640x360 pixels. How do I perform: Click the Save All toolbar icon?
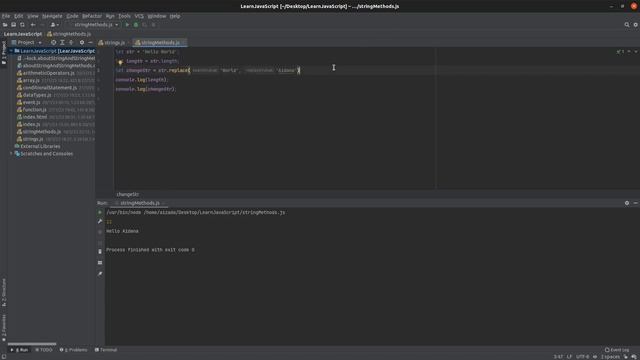13,25
